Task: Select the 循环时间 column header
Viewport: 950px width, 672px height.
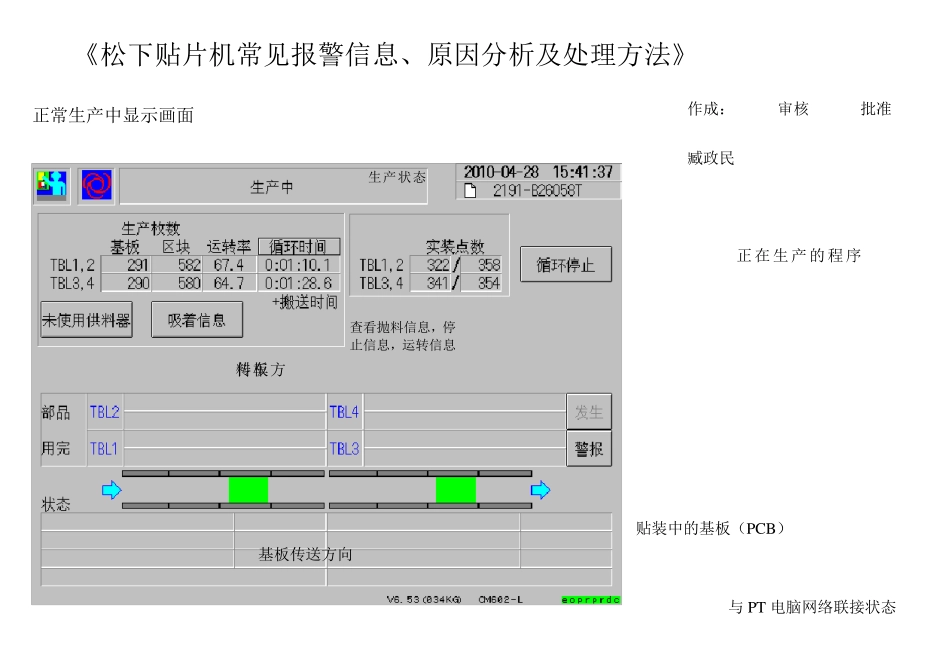Action: coord(299,247)
